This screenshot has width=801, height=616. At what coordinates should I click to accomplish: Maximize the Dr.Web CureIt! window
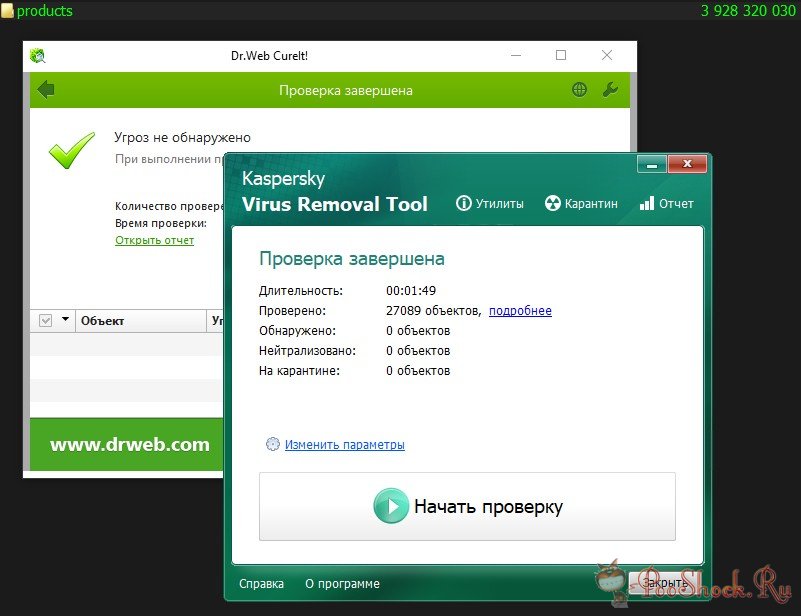561,56
